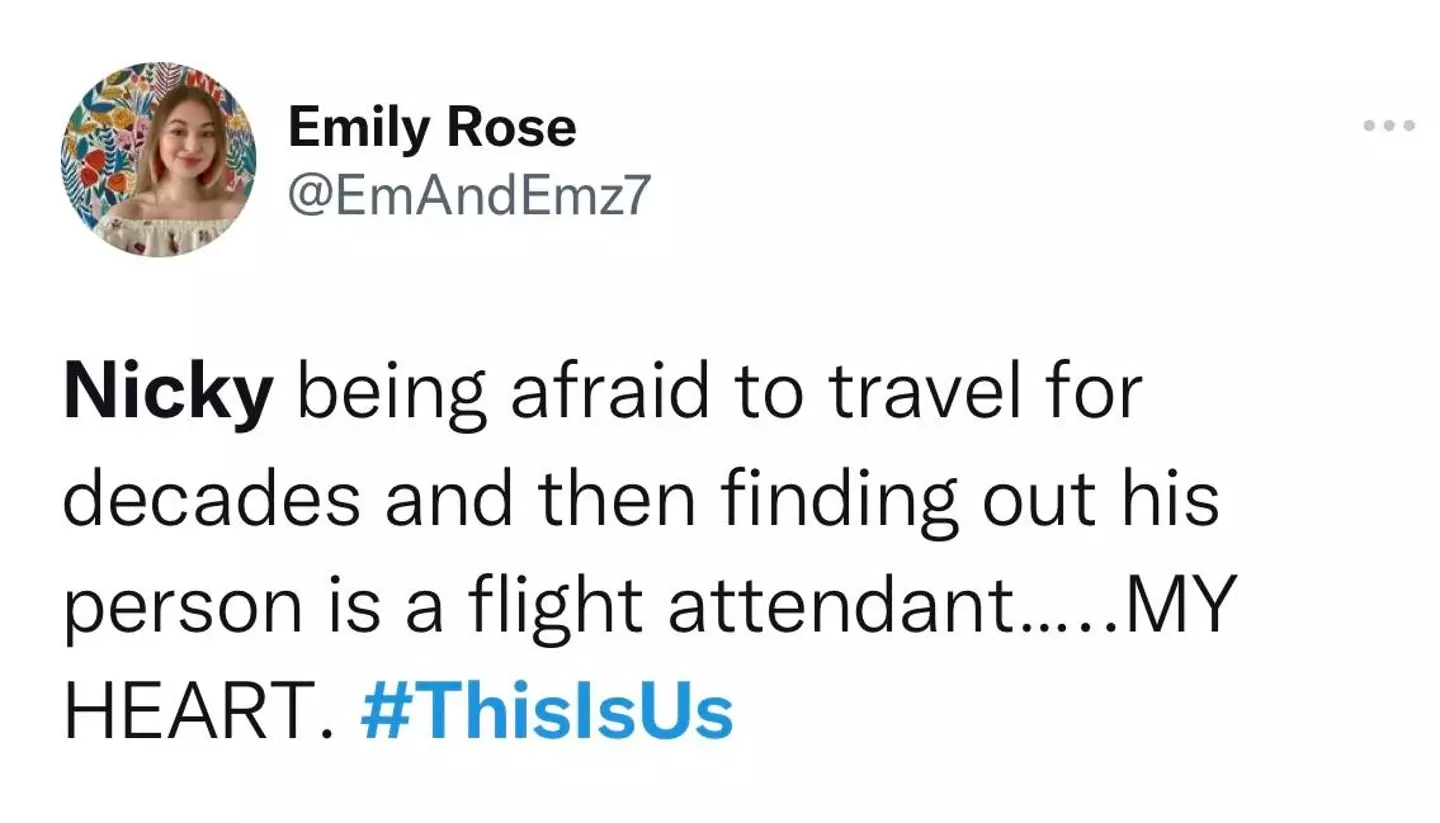
Task: Open the Emily Rose display name link
Action: tap(432, 128)
